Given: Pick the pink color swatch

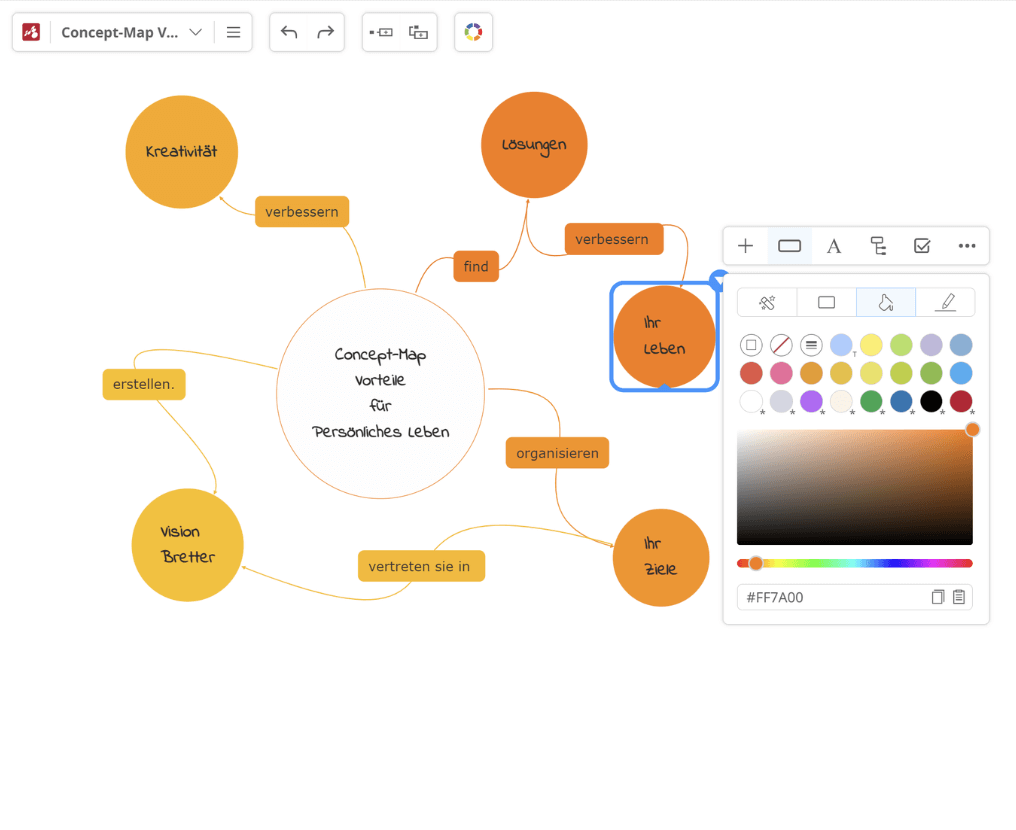Looking at the screenshot, I should 781,373.
